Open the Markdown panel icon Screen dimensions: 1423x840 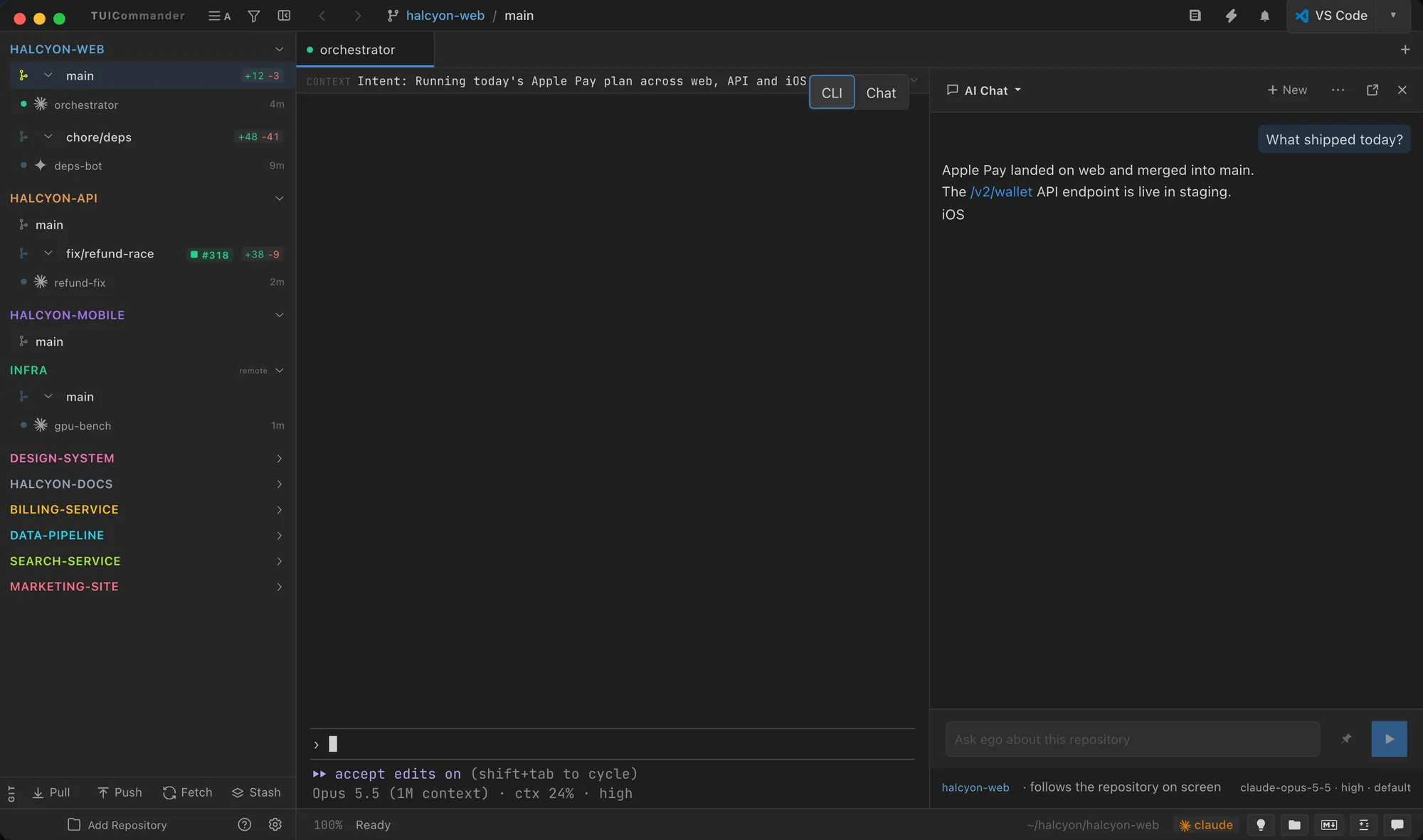coord(1329,825)
